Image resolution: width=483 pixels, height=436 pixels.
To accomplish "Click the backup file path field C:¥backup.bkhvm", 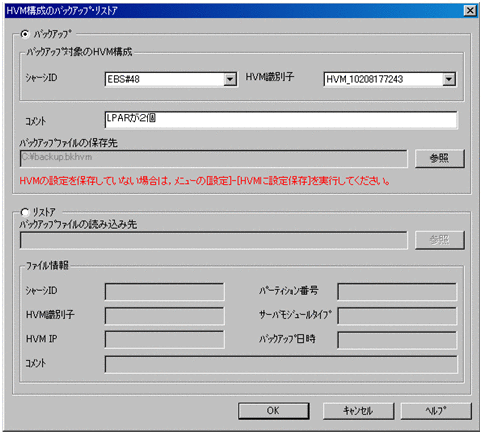I will coord(214,158).
